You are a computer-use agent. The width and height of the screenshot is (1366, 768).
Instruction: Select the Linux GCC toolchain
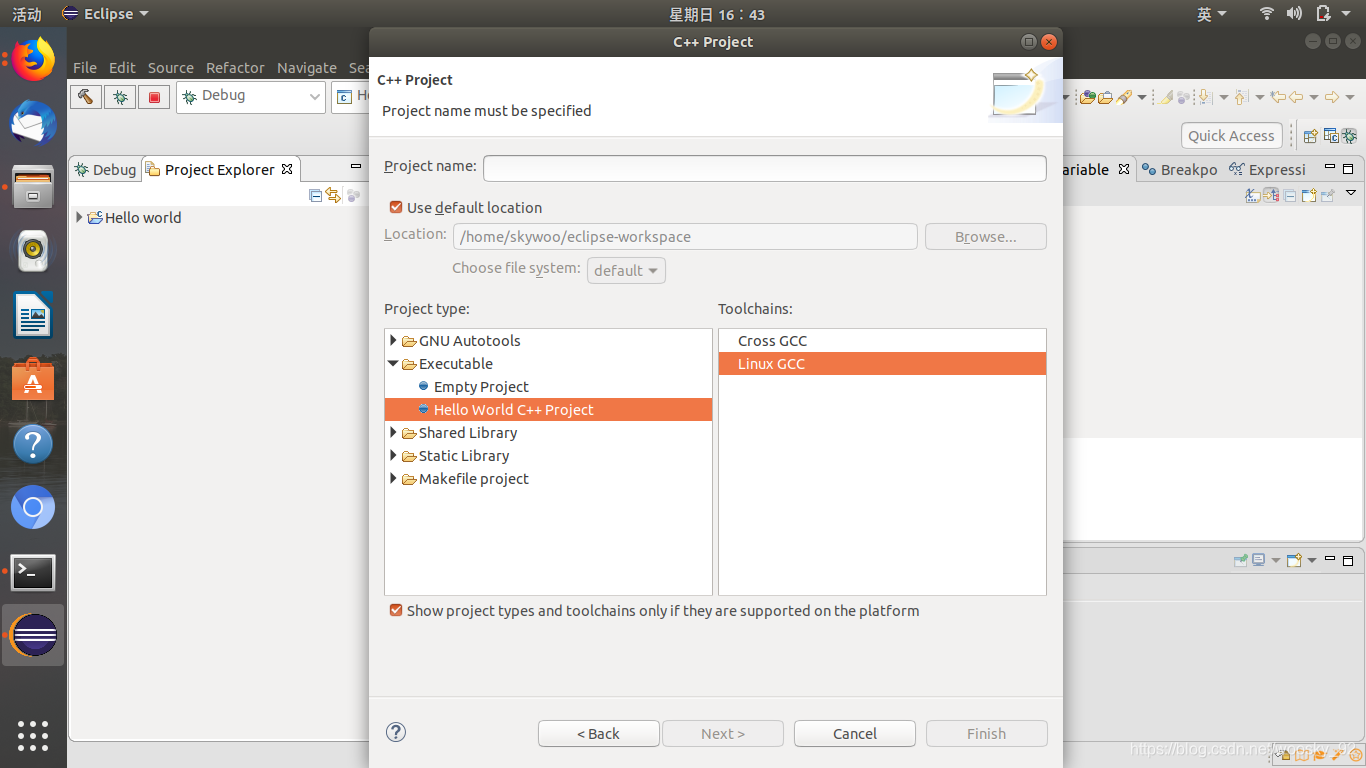click(x=882, y=363)
